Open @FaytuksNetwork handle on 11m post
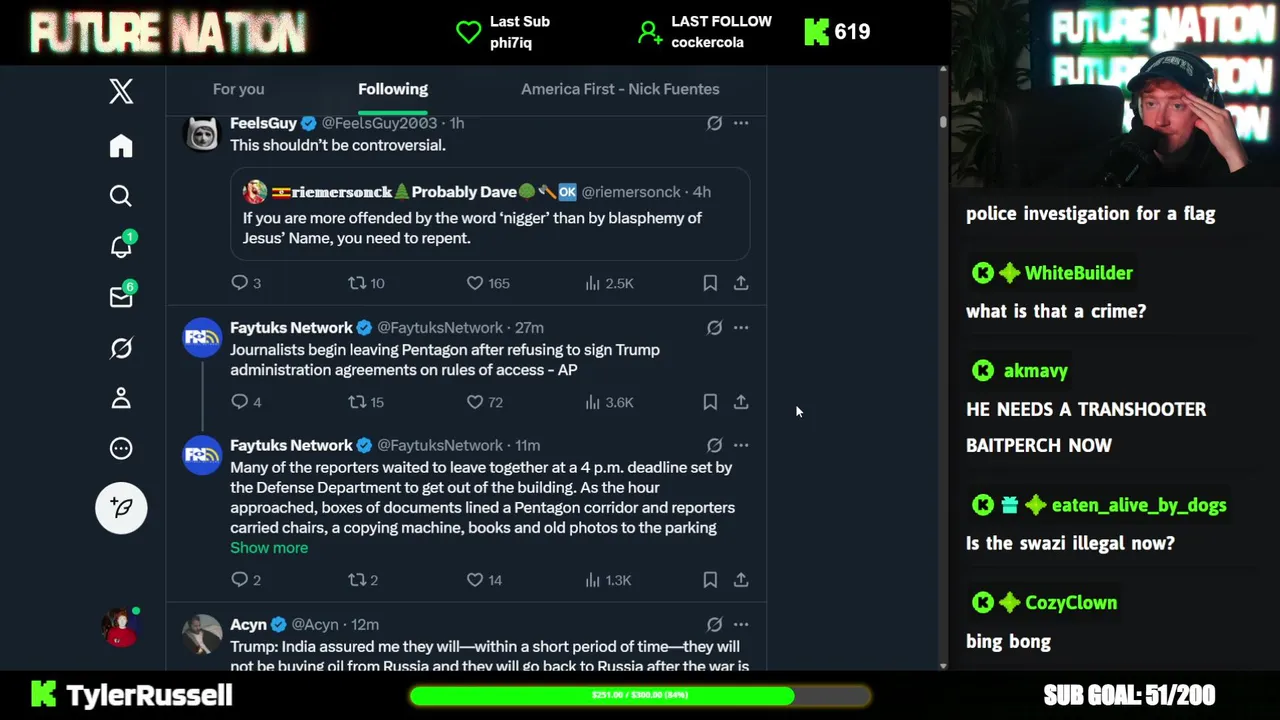The height and width of the screenshot is (720, 1280). click(440, 445)
